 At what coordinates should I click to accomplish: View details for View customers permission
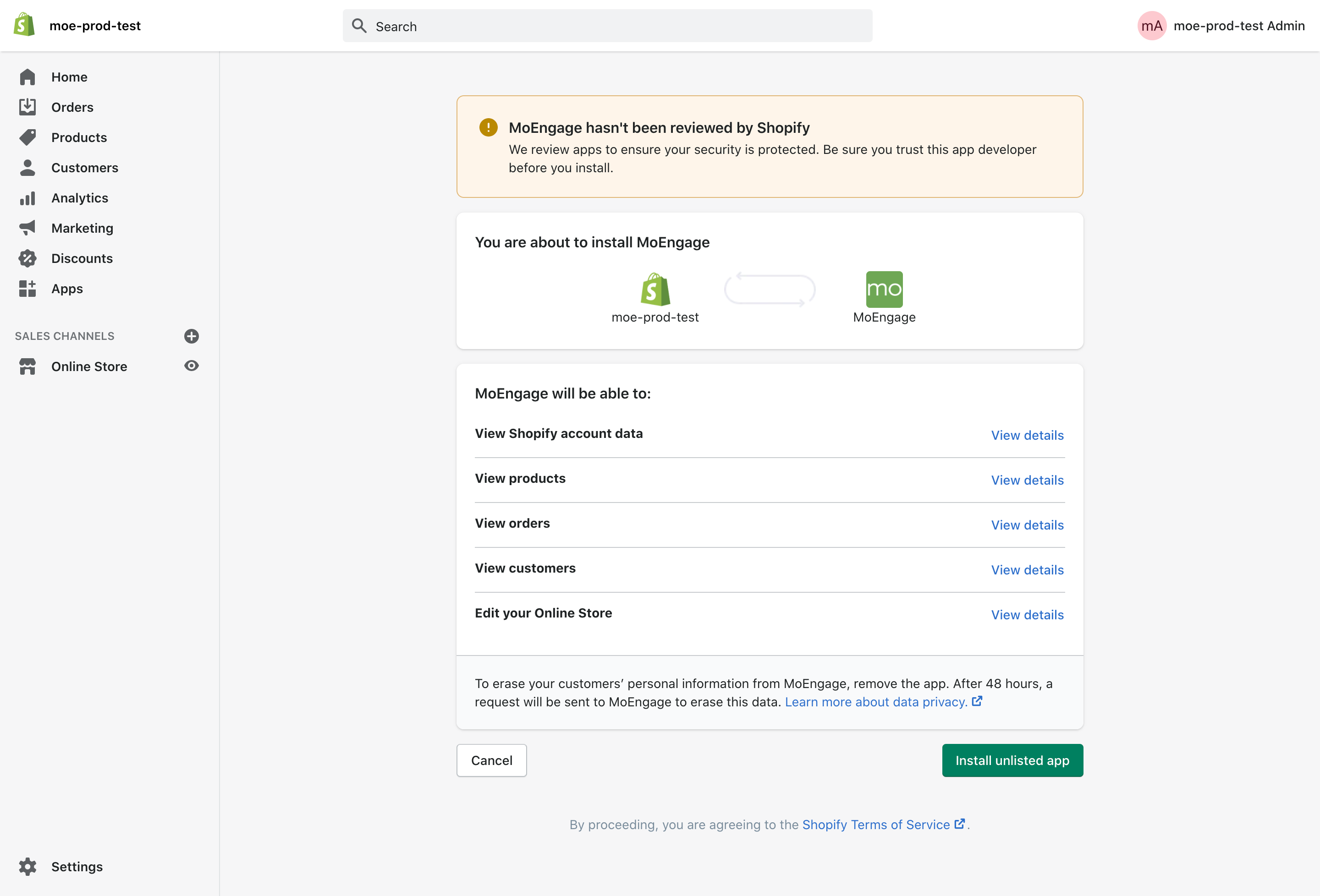(x=1027, y=570)
